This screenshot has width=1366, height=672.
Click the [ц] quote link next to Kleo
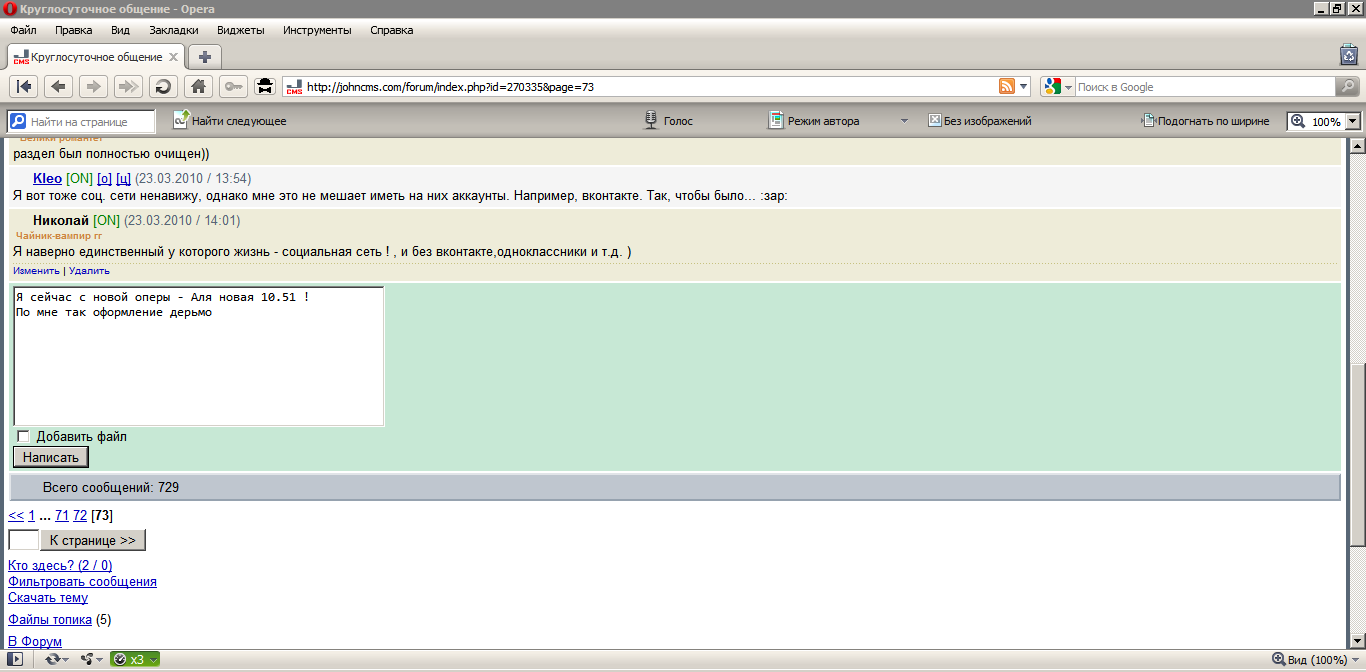(x=124, y=178)
